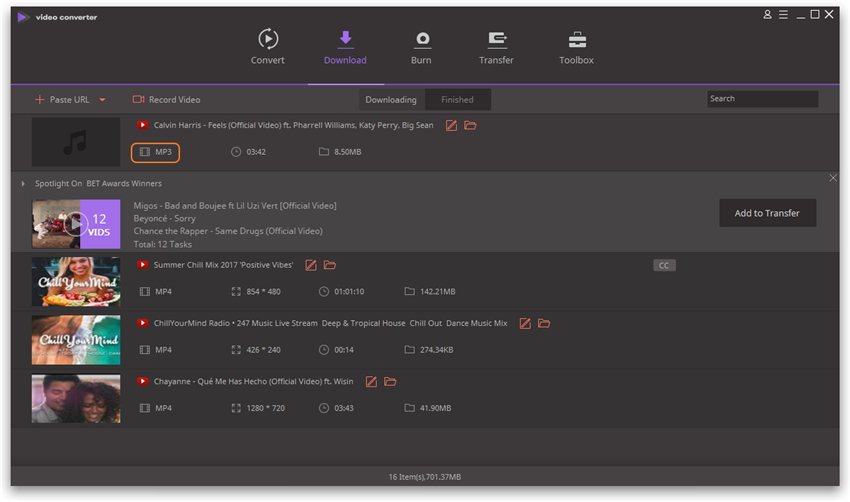The height and width of the screenshot is (502, 850).
Task: Open folder for ChillYourMind Radio stream
Action: 544,324
